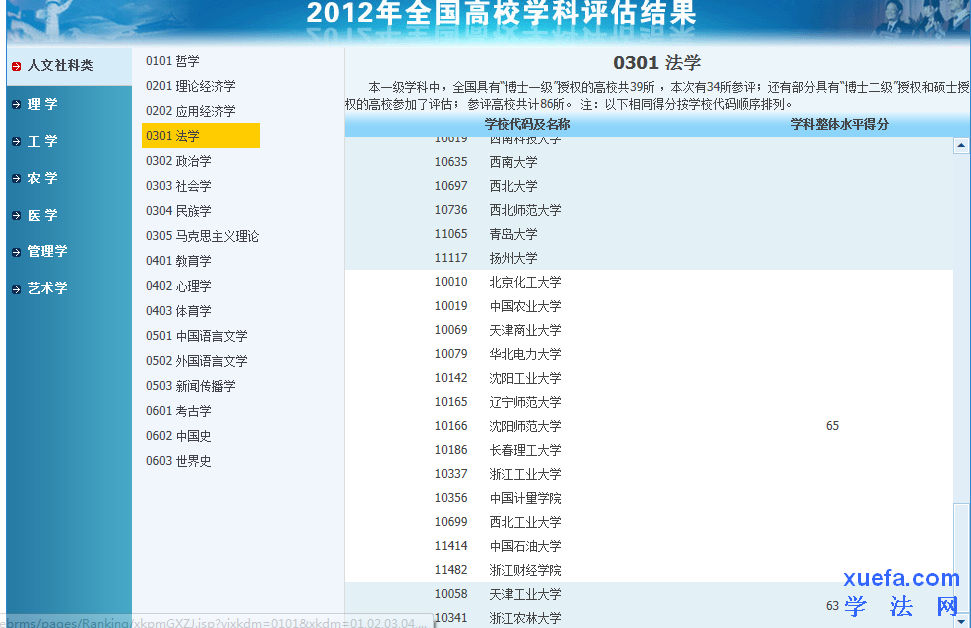Click the 长春理工大学 row

tap(648, 450)
